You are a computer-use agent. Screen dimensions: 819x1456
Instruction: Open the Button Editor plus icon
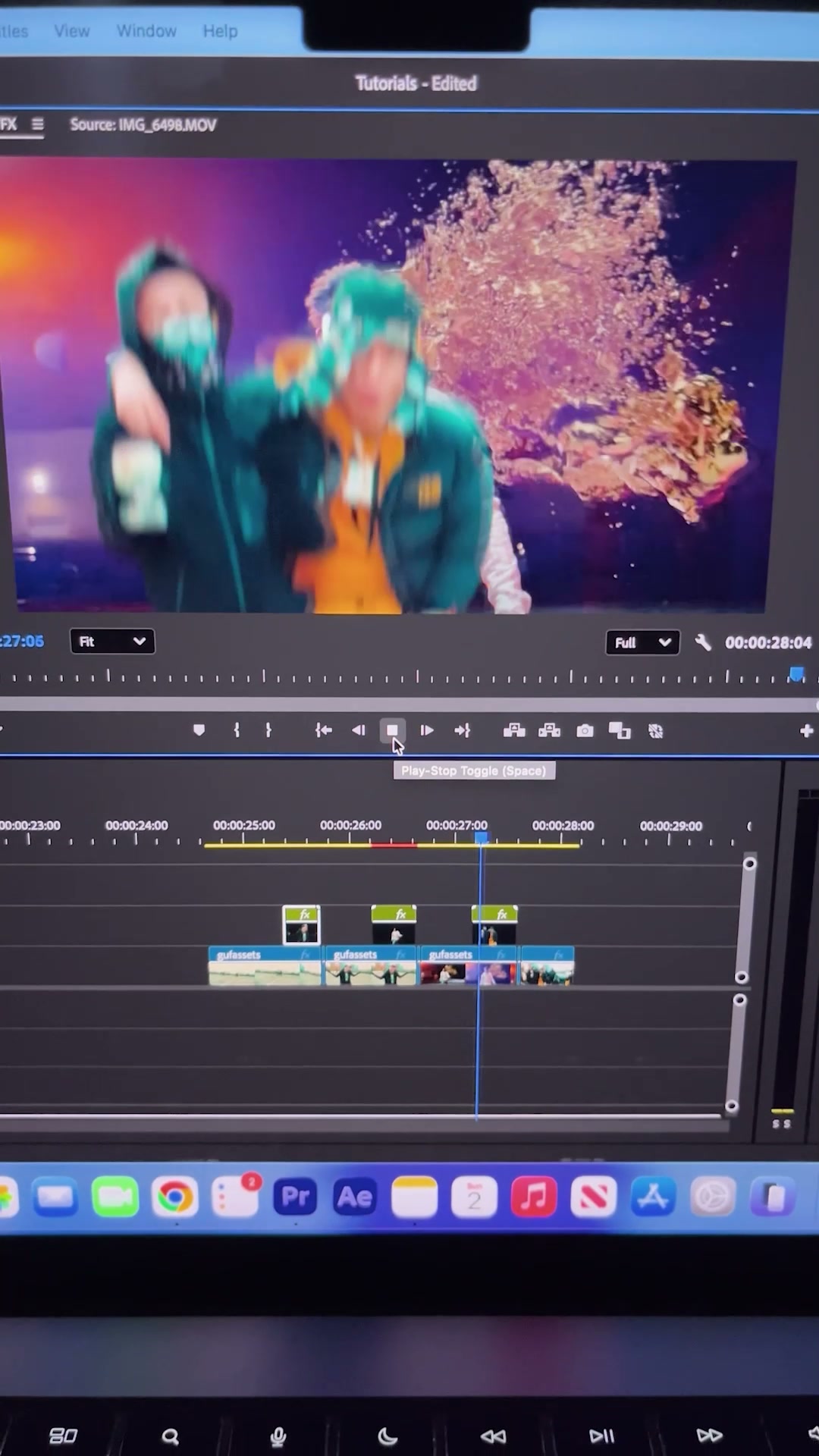[x=806, y=730]
